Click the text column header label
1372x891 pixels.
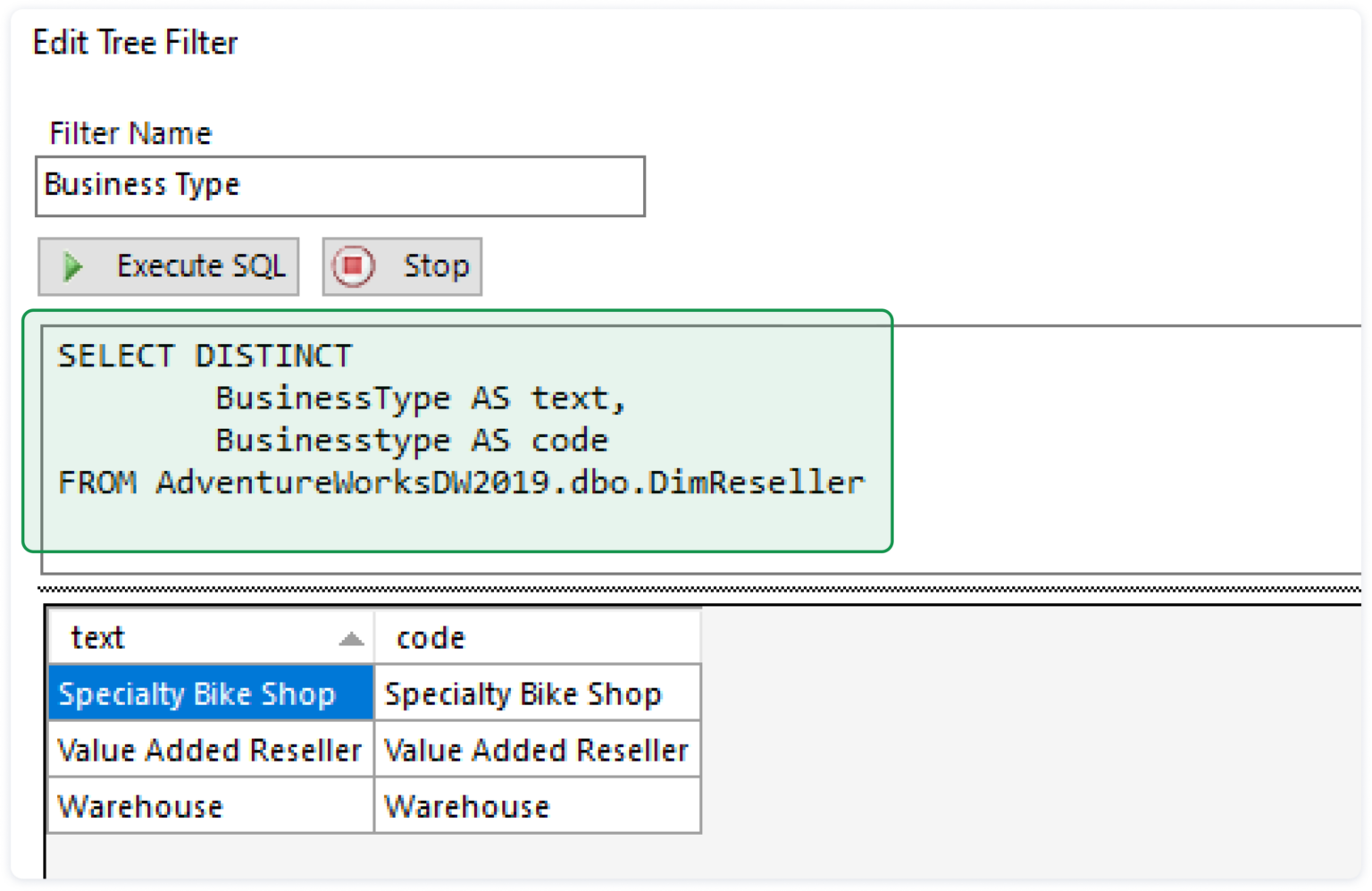tap(98, 638)
